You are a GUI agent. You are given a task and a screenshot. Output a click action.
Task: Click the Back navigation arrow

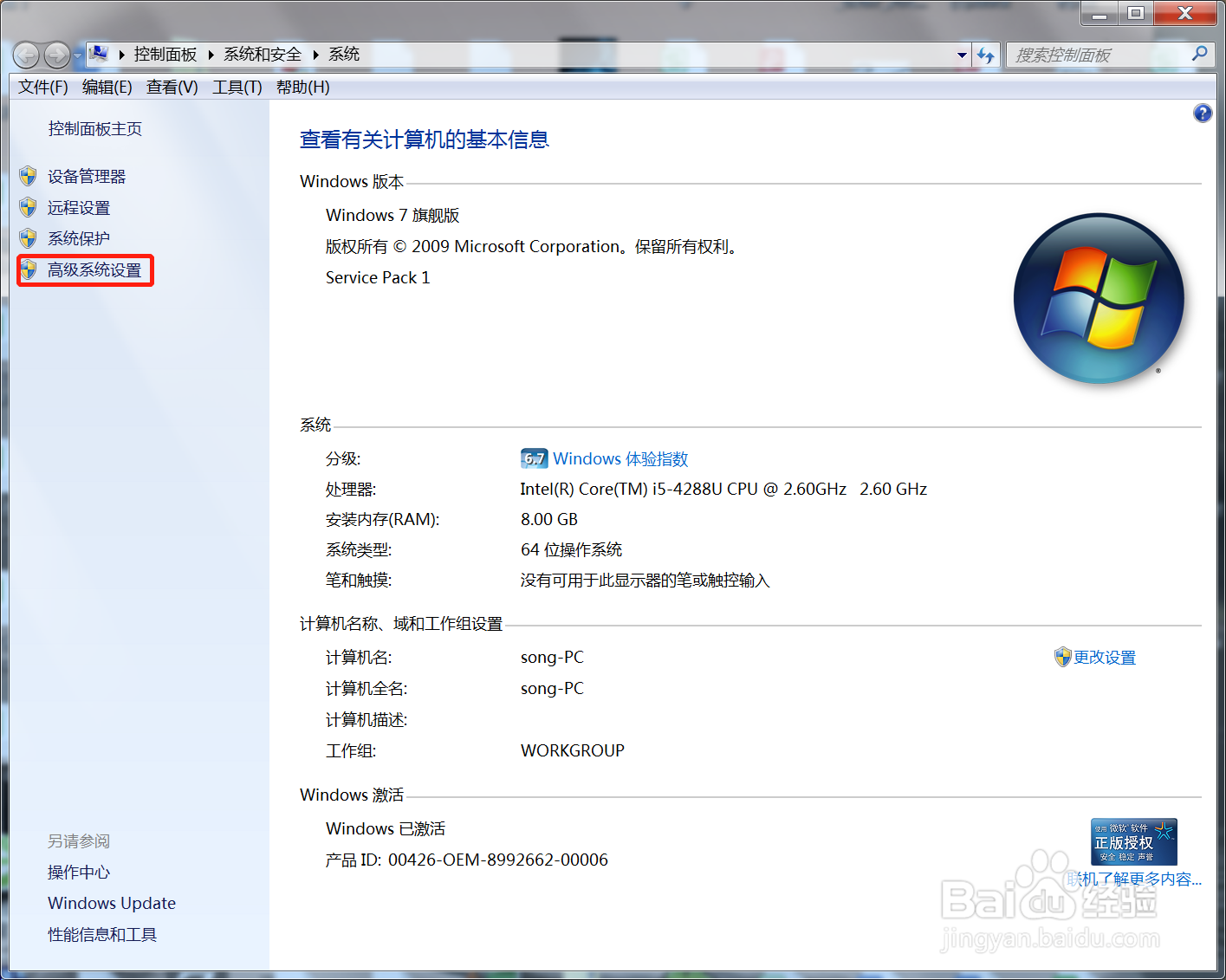pos(26,55)
